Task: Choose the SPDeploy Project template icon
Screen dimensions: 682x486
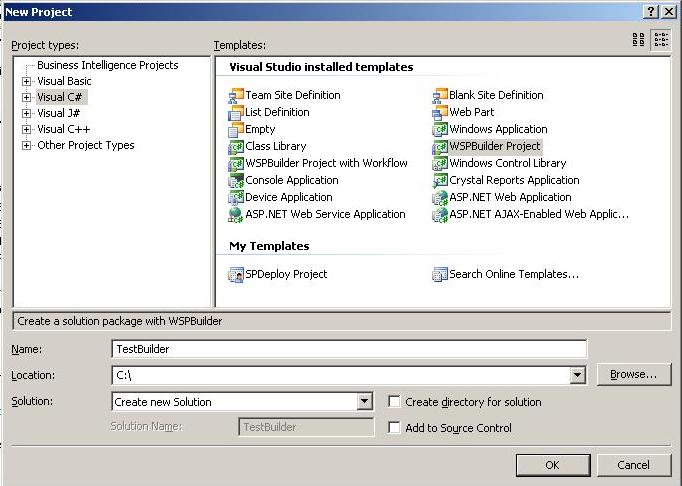Action: coord(236,274)
